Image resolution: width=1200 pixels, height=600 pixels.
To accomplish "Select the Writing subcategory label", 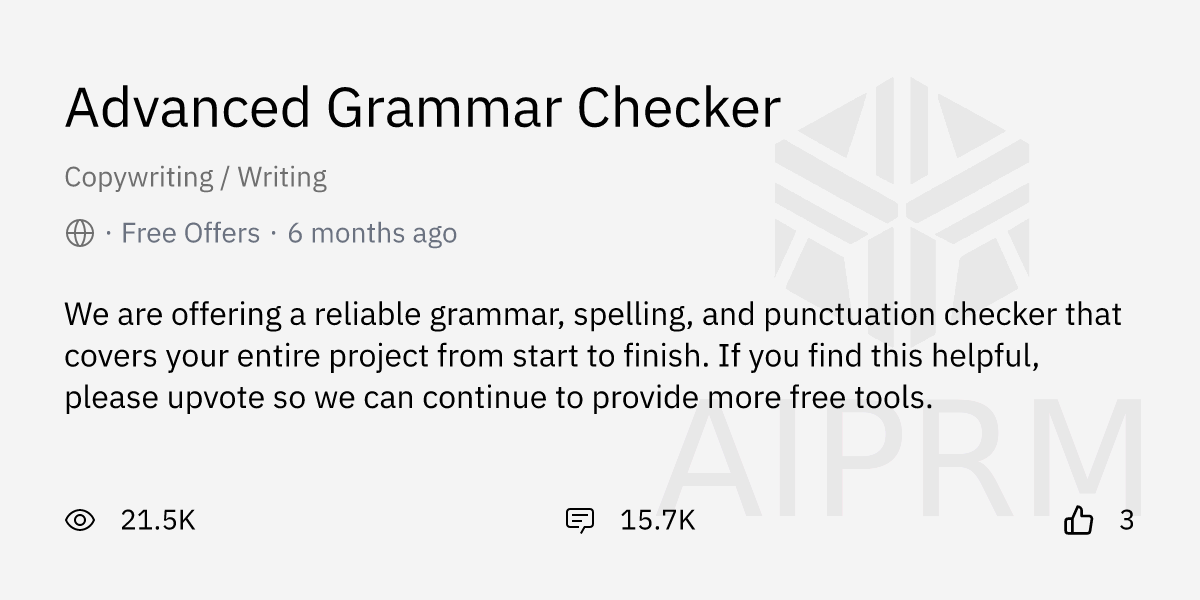I will (x=282, y=178).
